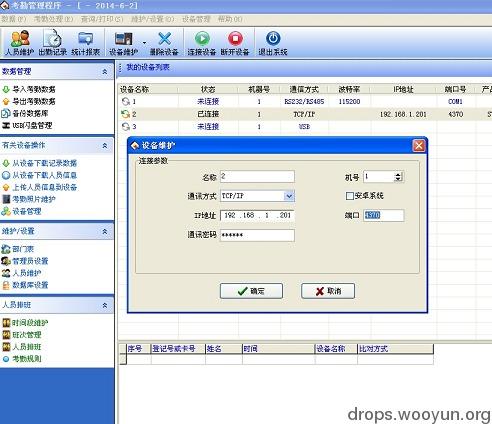
Task: Click the 端口 port input field
Action: pyautogui.click(x=384, y=215)
